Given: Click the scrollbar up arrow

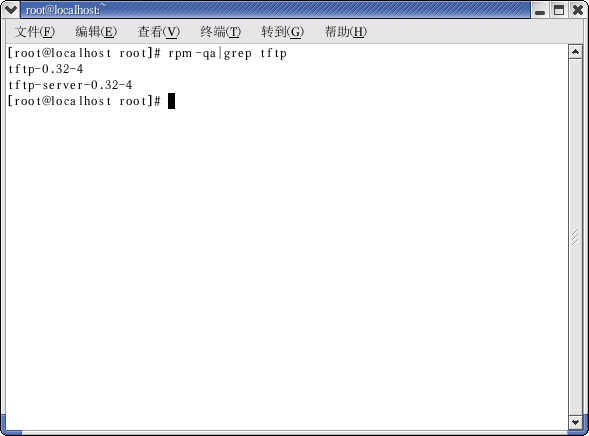Looking at the screenshot, I should point(575,52).
